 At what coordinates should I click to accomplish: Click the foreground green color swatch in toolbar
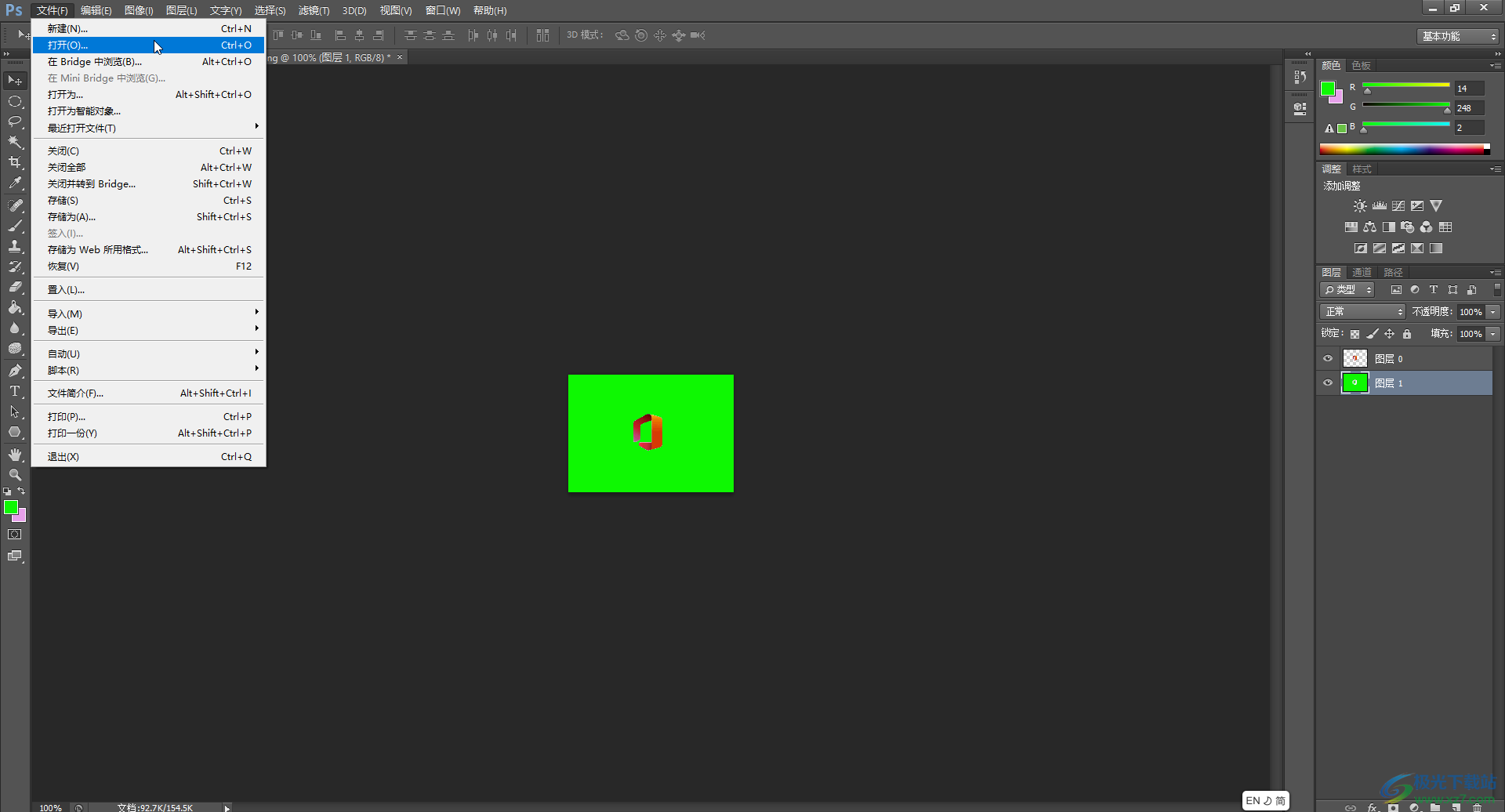10,508
